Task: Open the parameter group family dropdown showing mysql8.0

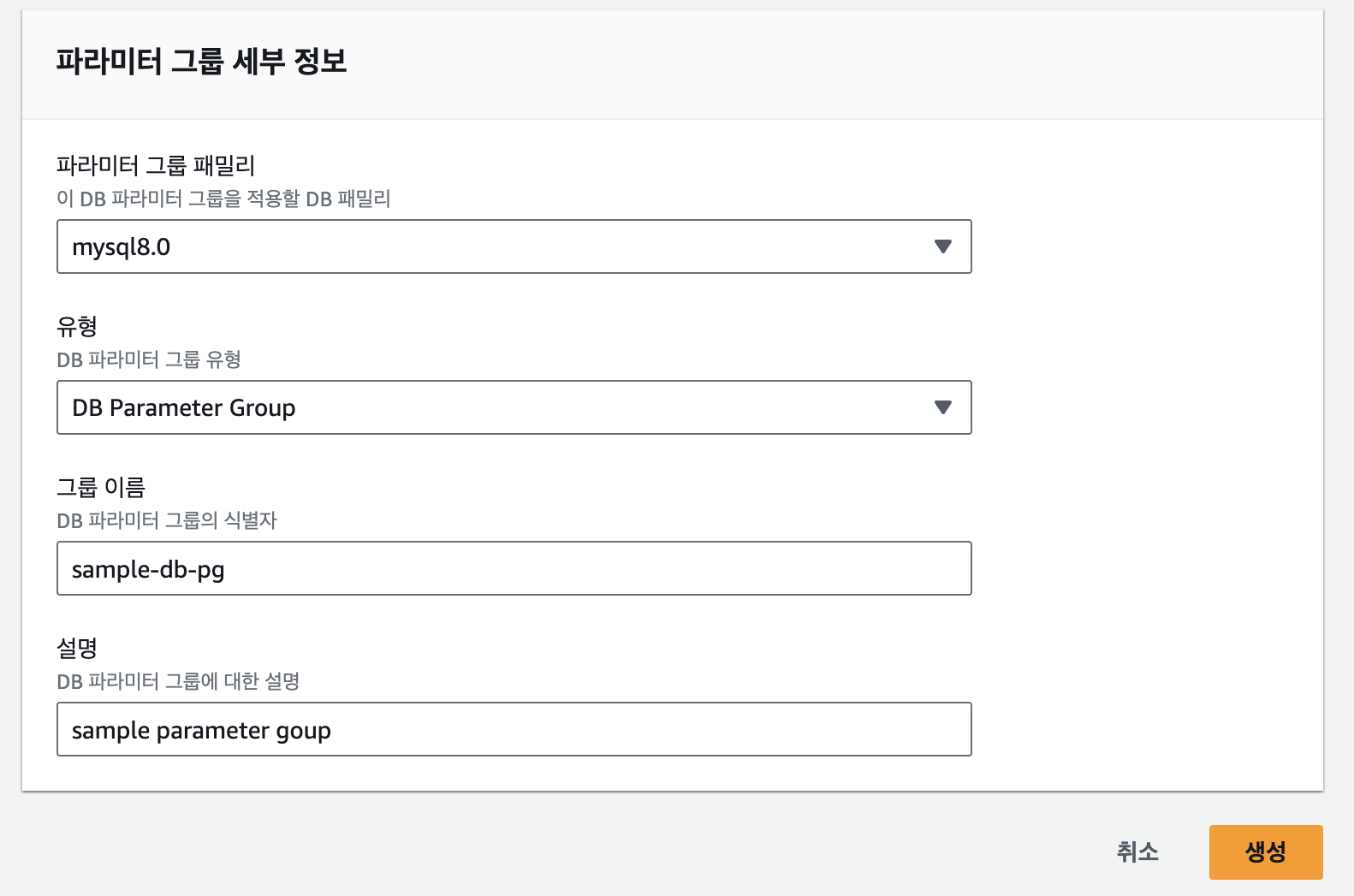Action: tap(496, 246)
